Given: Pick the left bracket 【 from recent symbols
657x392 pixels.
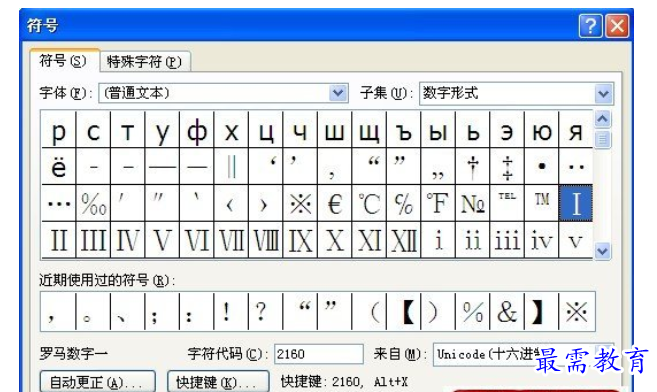Looking at the screenshot, I should click(404, 312).
